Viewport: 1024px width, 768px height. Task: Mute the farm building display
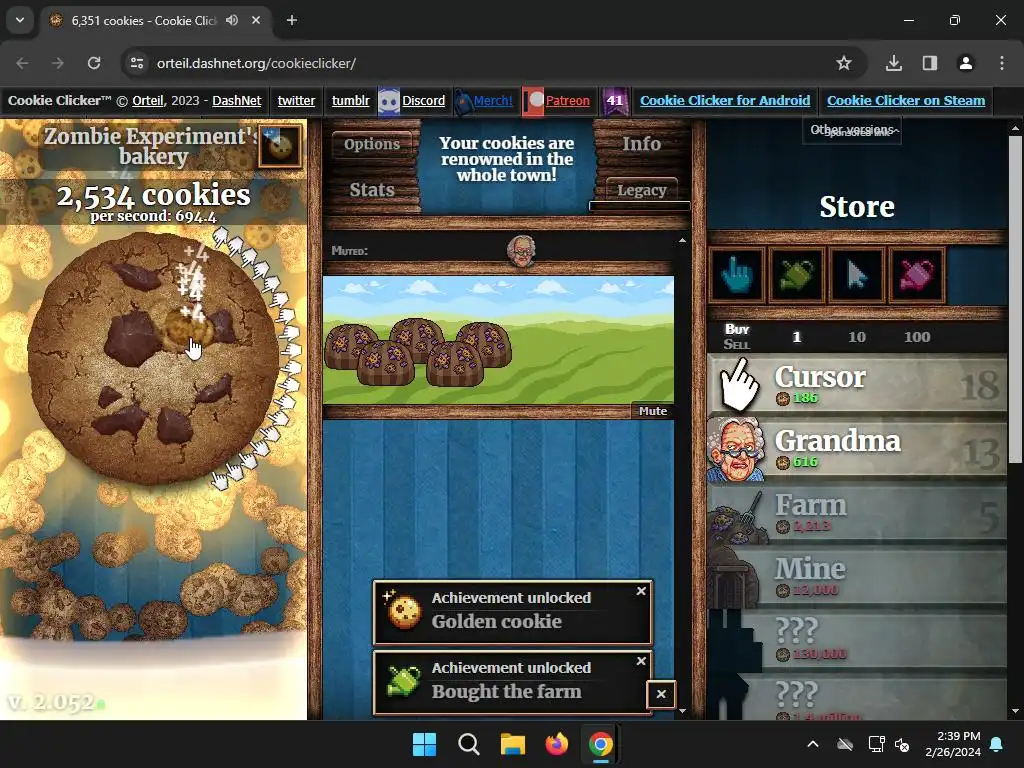coord(652,411)
